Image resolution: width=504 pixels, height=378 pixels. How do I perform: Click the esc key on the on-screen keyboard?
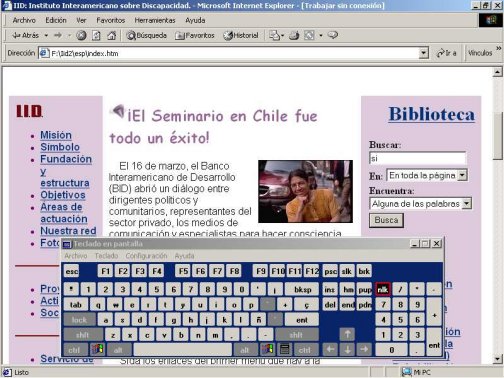pyautogui.click(x=71, y=271)
